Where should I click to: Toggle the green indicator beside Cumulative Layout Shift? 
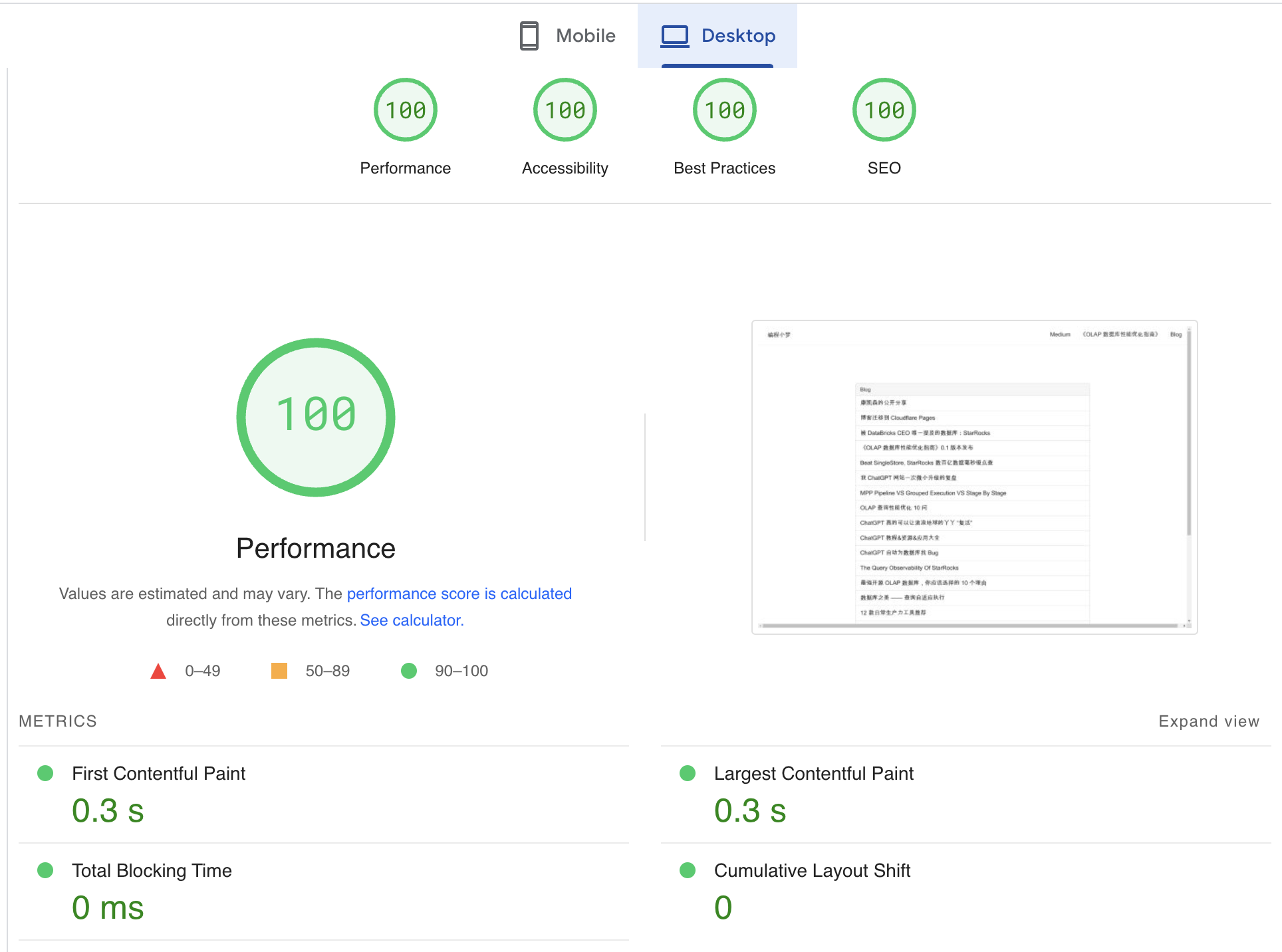pyautogui.click(x=688, y=870)
